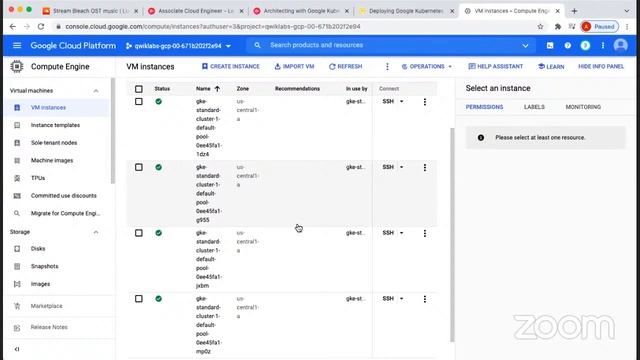Screen dimensions: 640x360
Task: Click the Compute Engine chip icon
Action: pyautogui.click(x=17, y=67)
